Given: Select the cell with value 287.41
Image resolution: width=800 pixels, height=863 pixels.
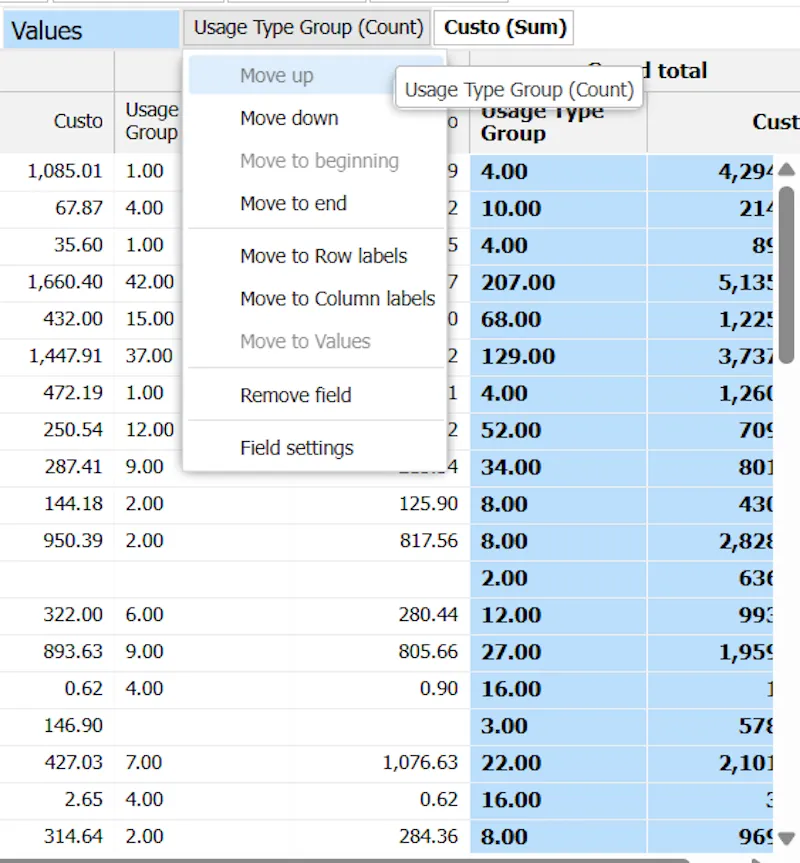Looking at the screenshot, I should click(57, 467).
